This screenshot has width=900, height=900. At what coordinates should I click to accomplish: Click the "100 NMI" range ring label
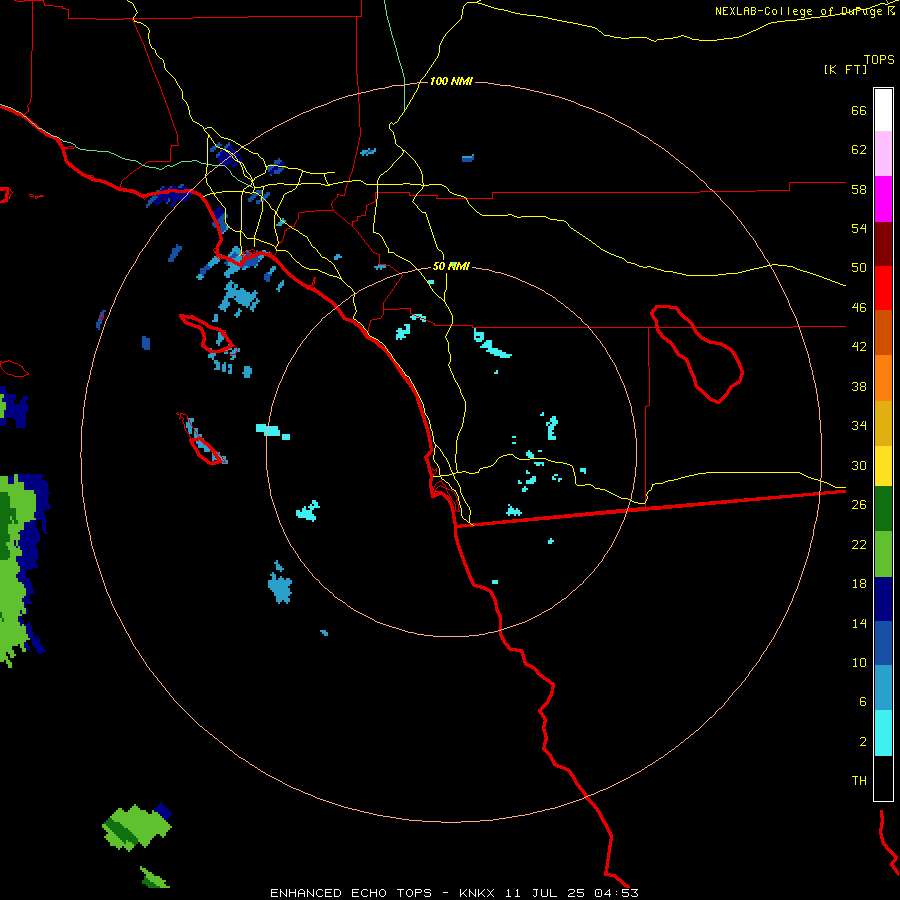tap(451, 82)
